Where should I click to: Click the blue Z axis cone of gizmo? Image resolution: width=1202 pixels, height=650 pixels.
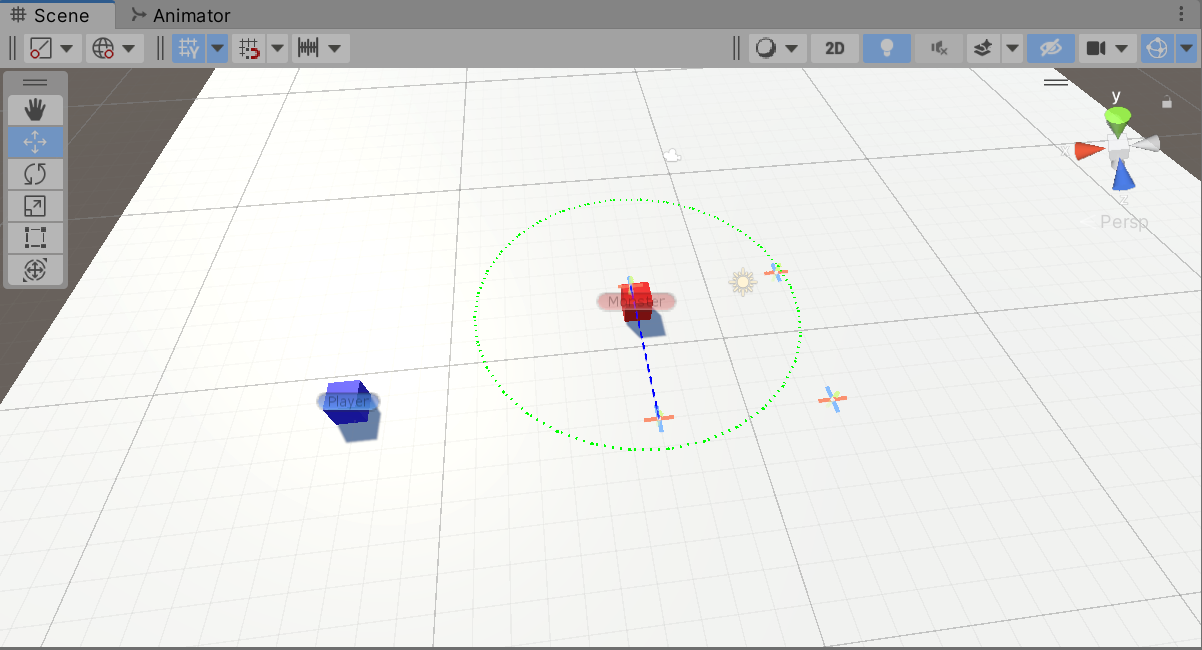[1124, 177]
